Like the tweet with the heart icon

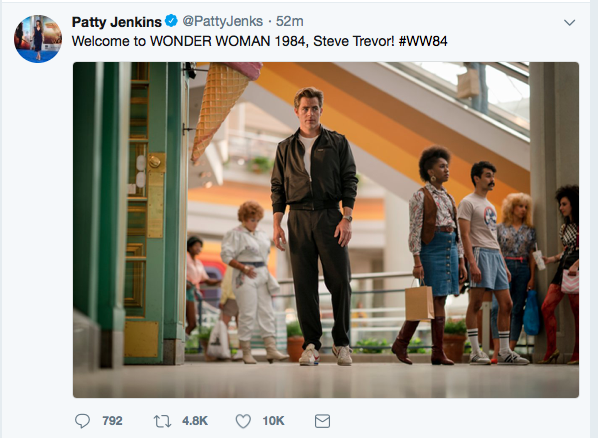tap(243, 421)
